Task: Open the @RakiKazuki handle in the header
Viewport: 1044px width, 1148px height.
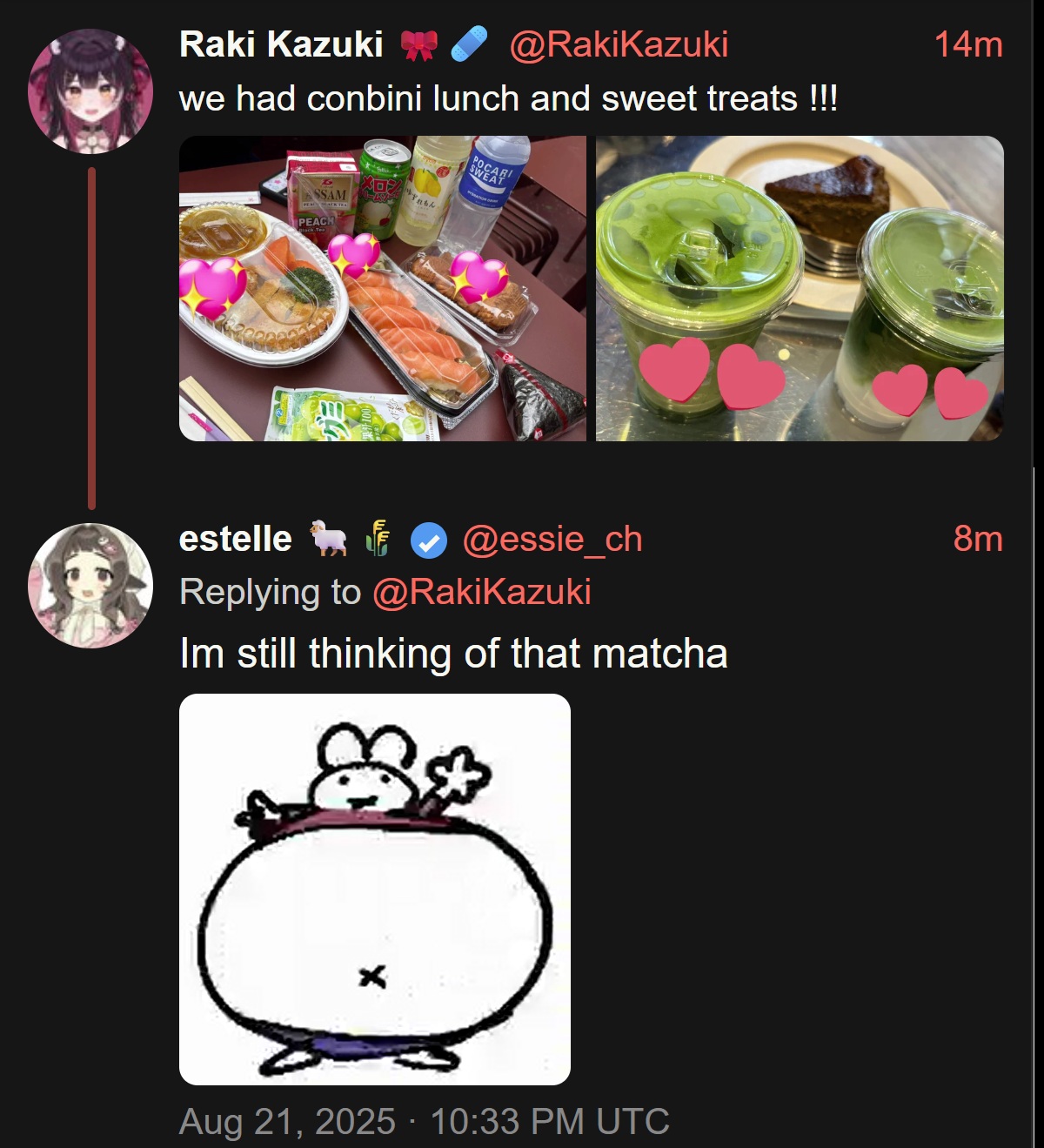Action: 619,44
